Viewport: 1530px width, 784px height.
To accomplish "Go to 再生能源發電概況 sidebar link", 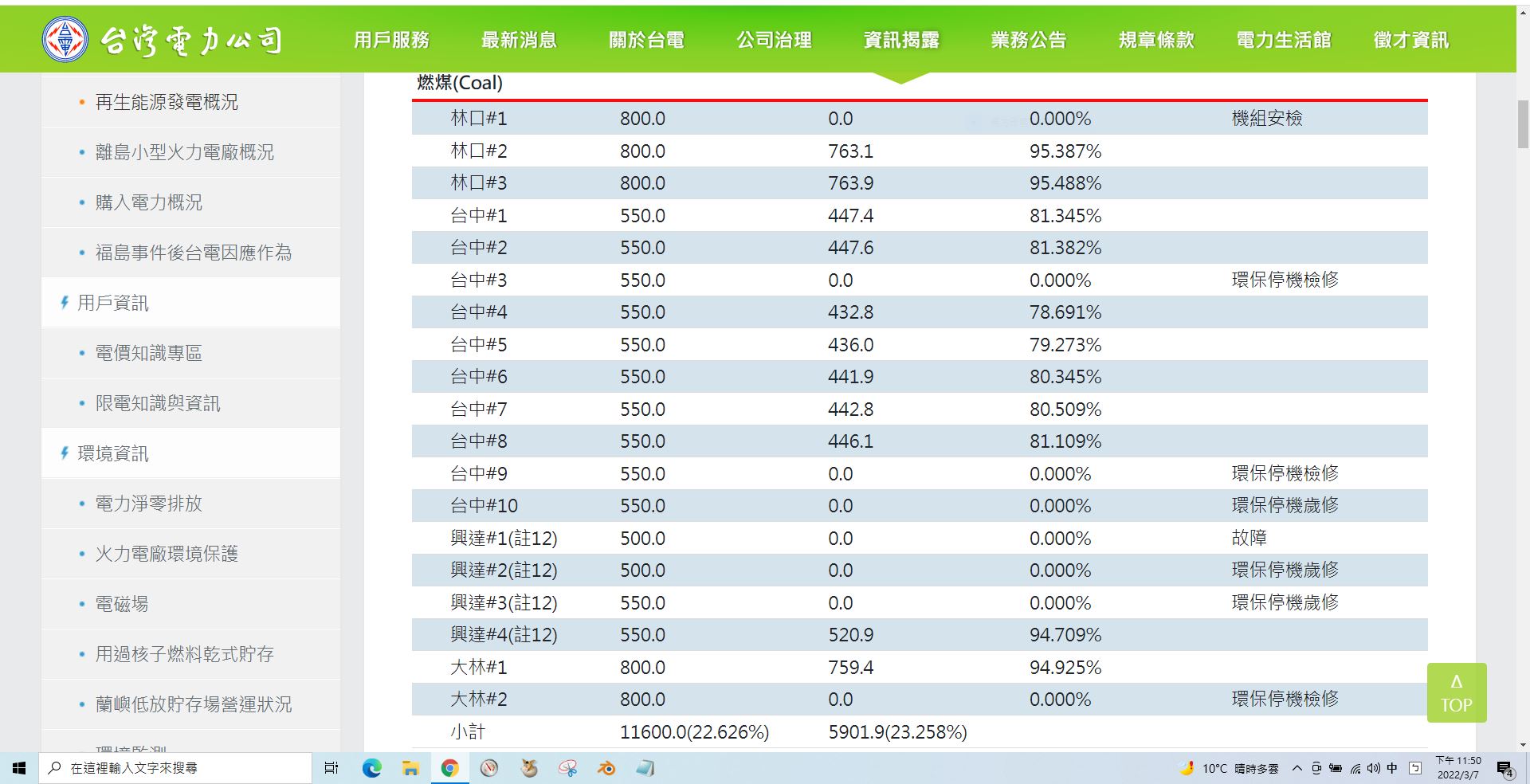I will 167,102.
